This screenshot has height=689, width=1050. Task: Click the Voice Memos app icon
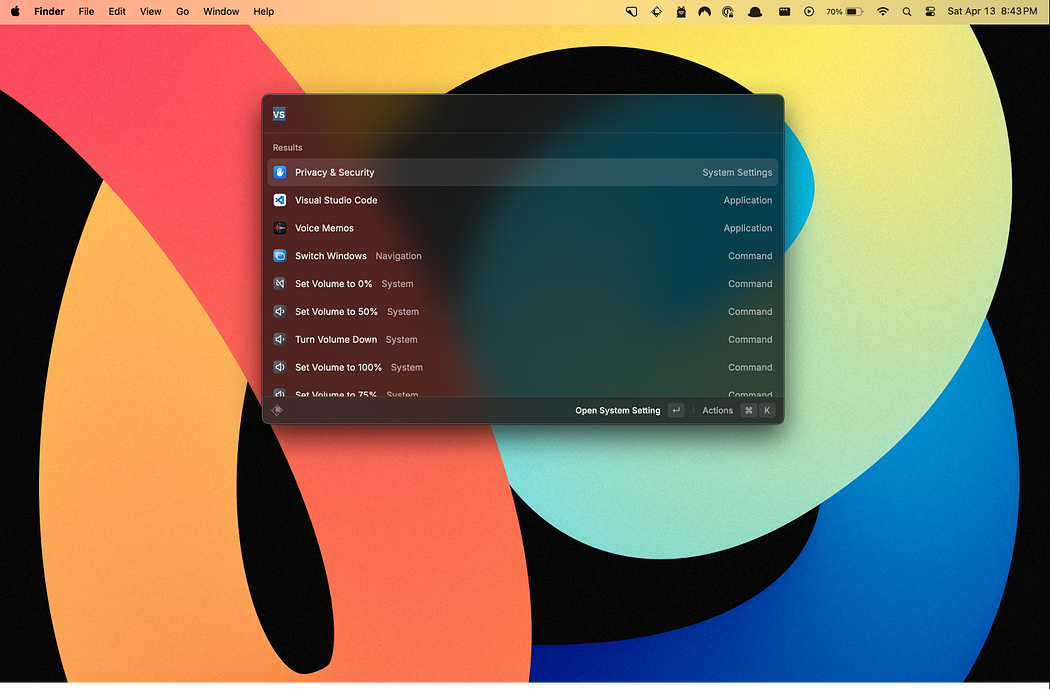coord(280,228)
